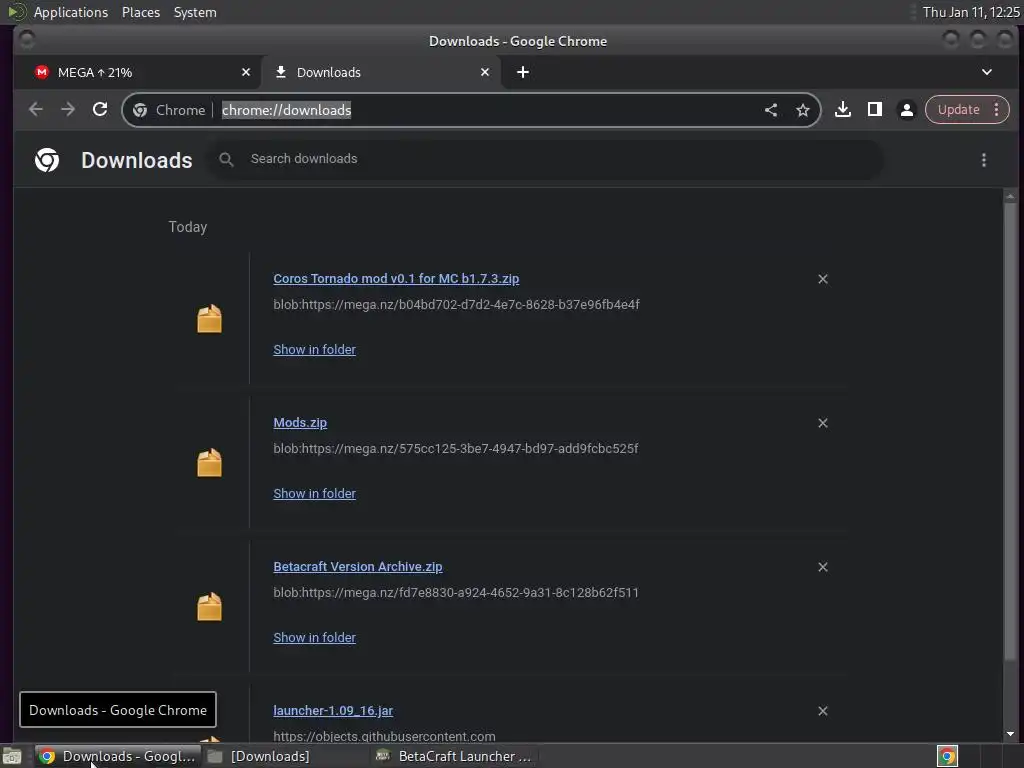The width and height of the screenshot is (1024, 768).
Task: Click the Chrome tray icon in bottom panel
Action: pyautogui.click(x=948, y=756)
